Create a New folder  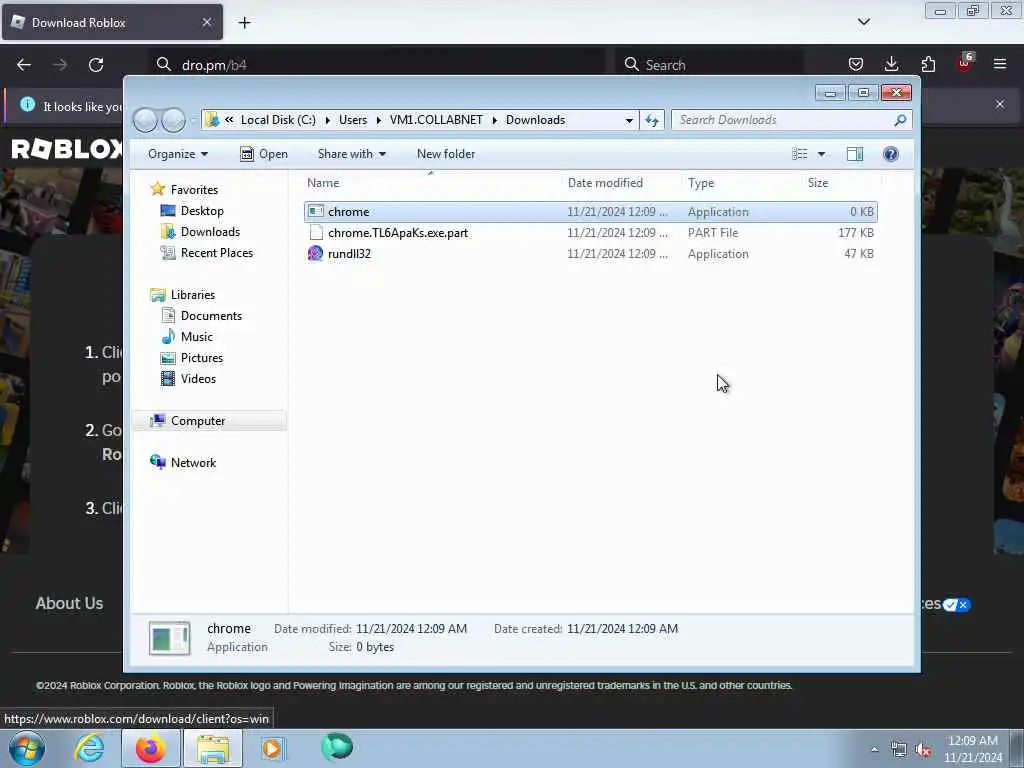click(x=446, y=154)
